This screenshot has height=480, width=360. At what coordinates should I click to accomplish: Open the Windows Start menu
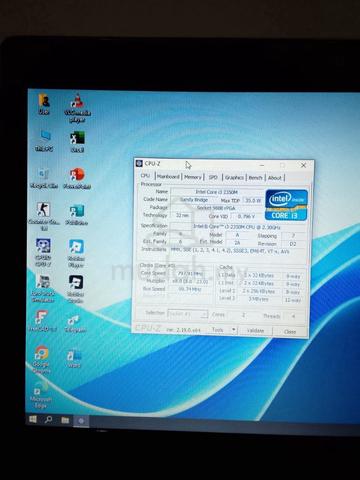[x=33, y=419]
